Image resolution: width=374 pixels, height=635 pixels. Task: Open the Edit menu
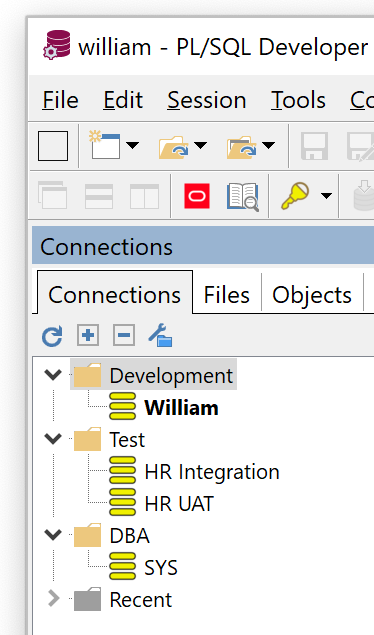pyautogui.click(x=123, y=100)
